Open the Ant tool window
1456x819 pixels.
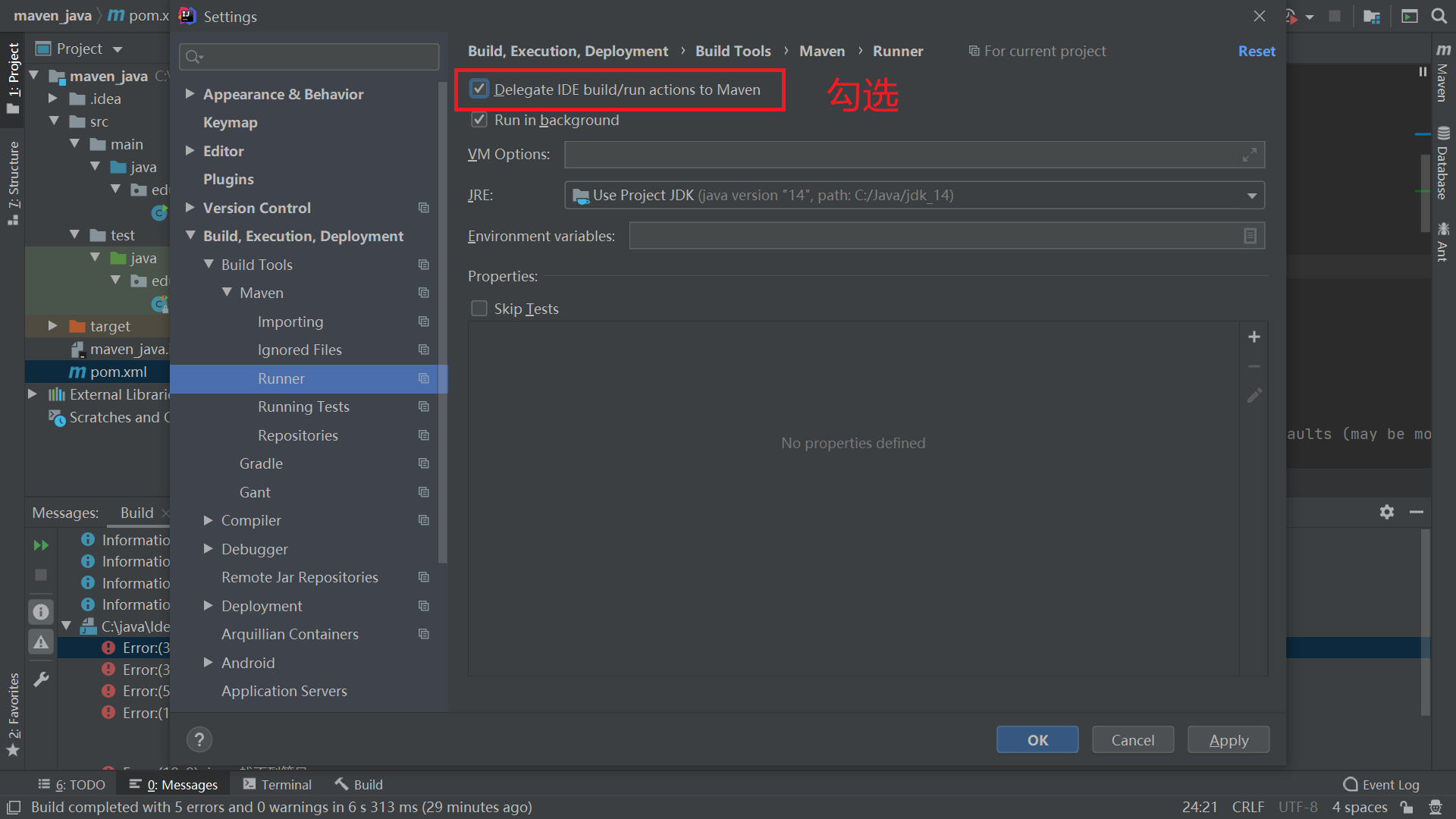pyautogui.click(x=1442, y=243)
